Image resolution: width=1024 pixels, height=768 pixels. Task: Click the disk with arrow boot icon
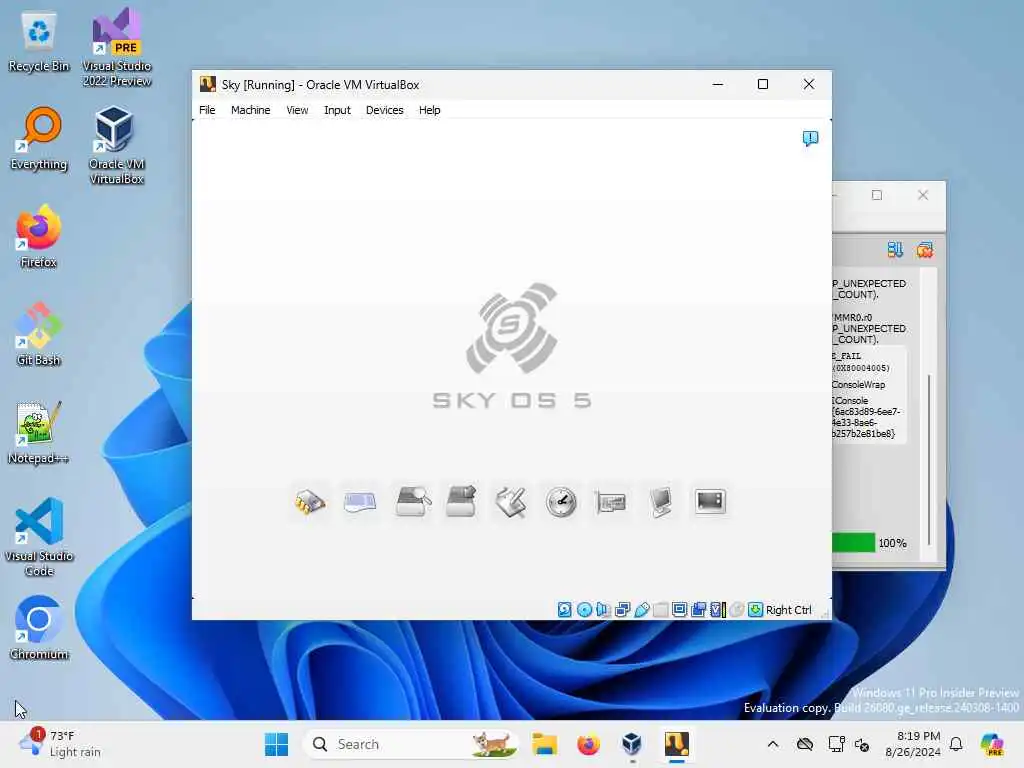coord(461,502)
